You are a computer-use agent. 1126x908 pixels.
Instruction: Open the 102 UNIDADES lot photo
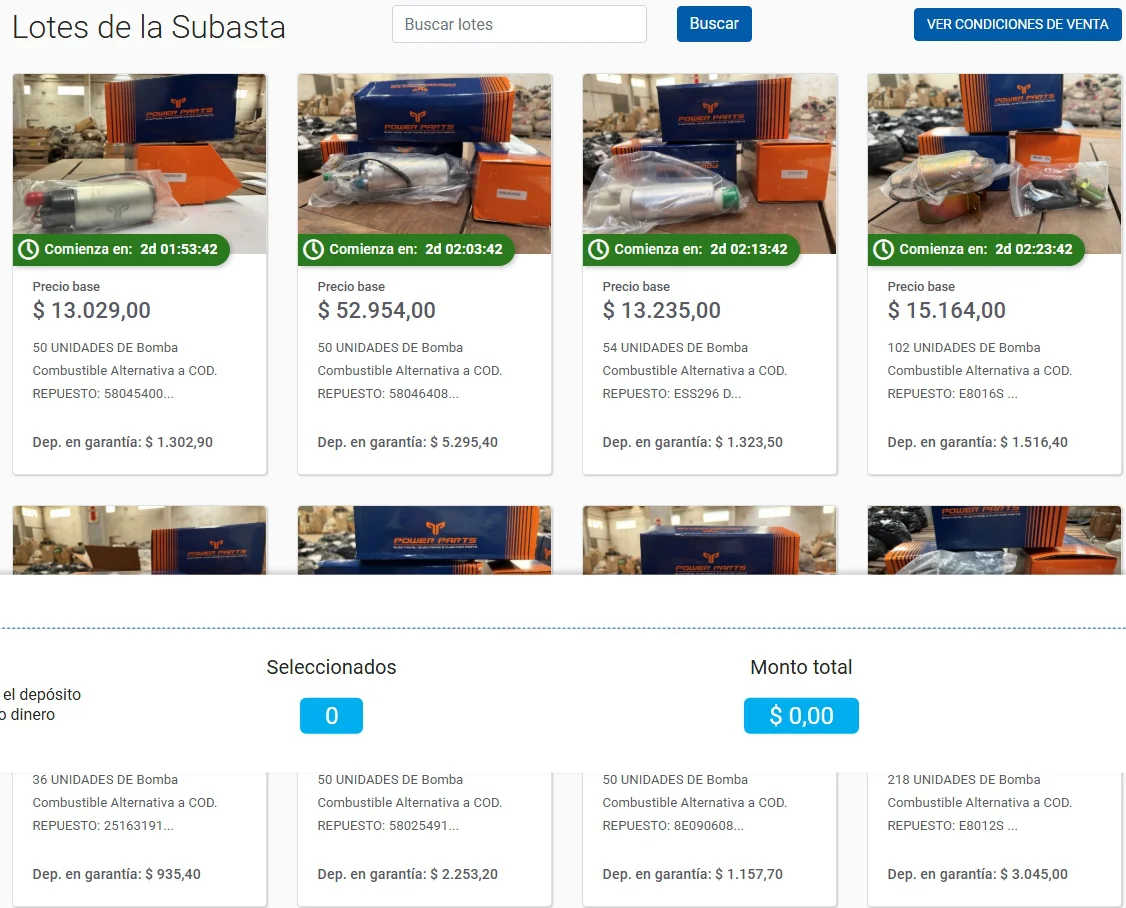(x=995, y=150)
